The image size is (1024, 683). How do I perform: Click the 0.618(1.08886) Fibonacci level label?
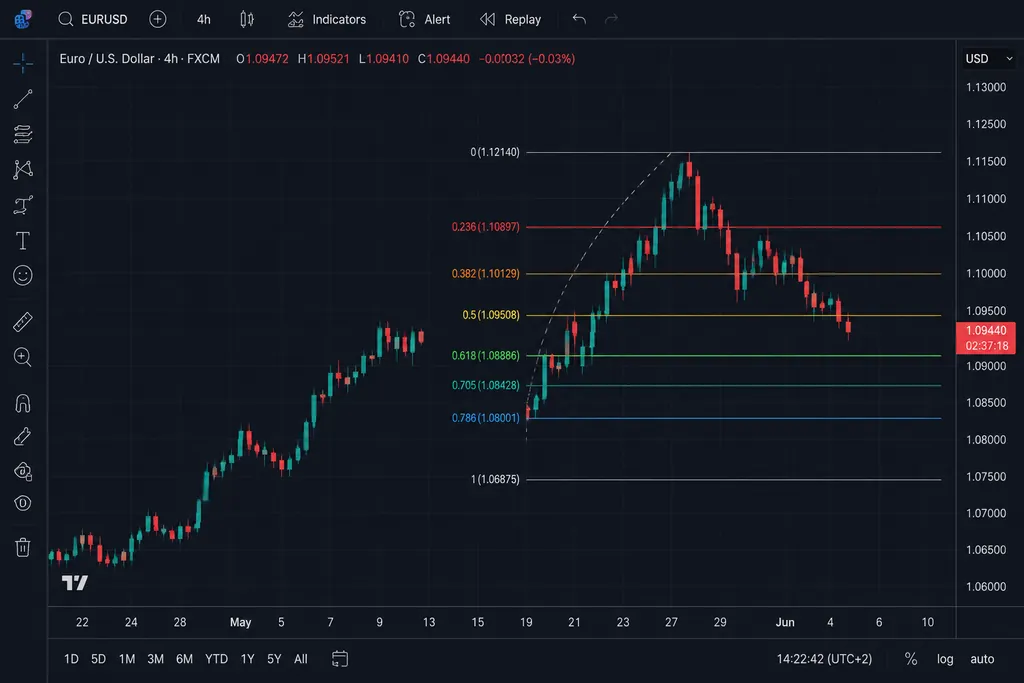point(486,356)
